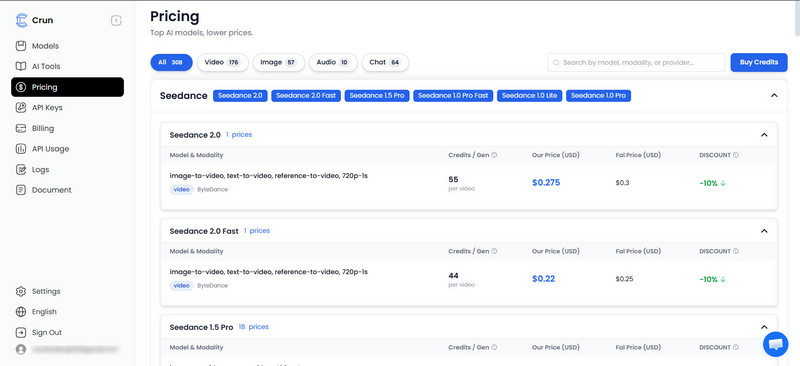
Task: Click the search magnifier icon
Action: (x=556, y=62)
